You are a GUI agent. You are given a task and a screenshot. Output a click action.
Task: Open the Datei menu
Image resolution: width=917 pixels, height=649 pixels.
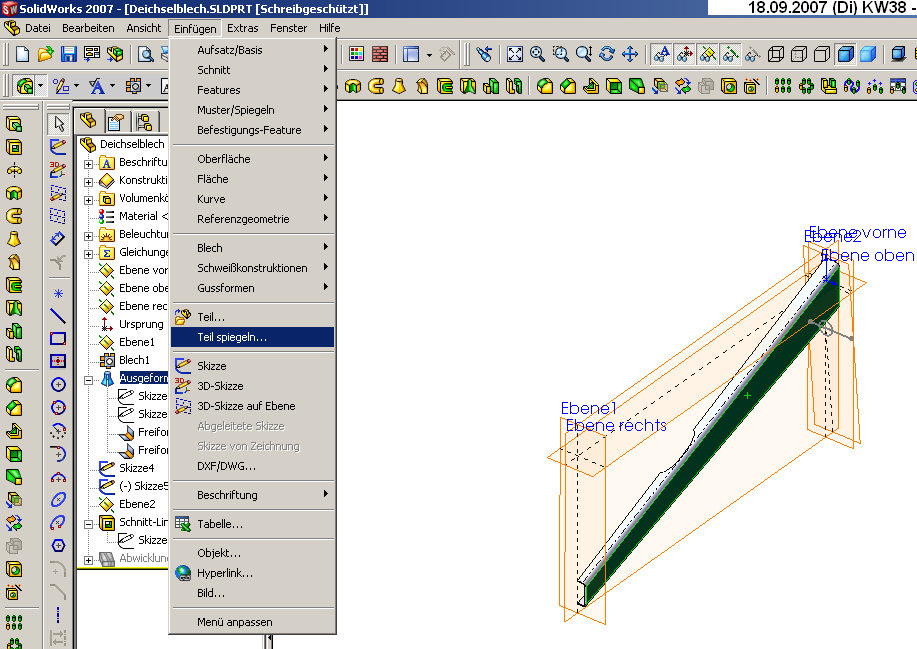click(x=37, y=28)
